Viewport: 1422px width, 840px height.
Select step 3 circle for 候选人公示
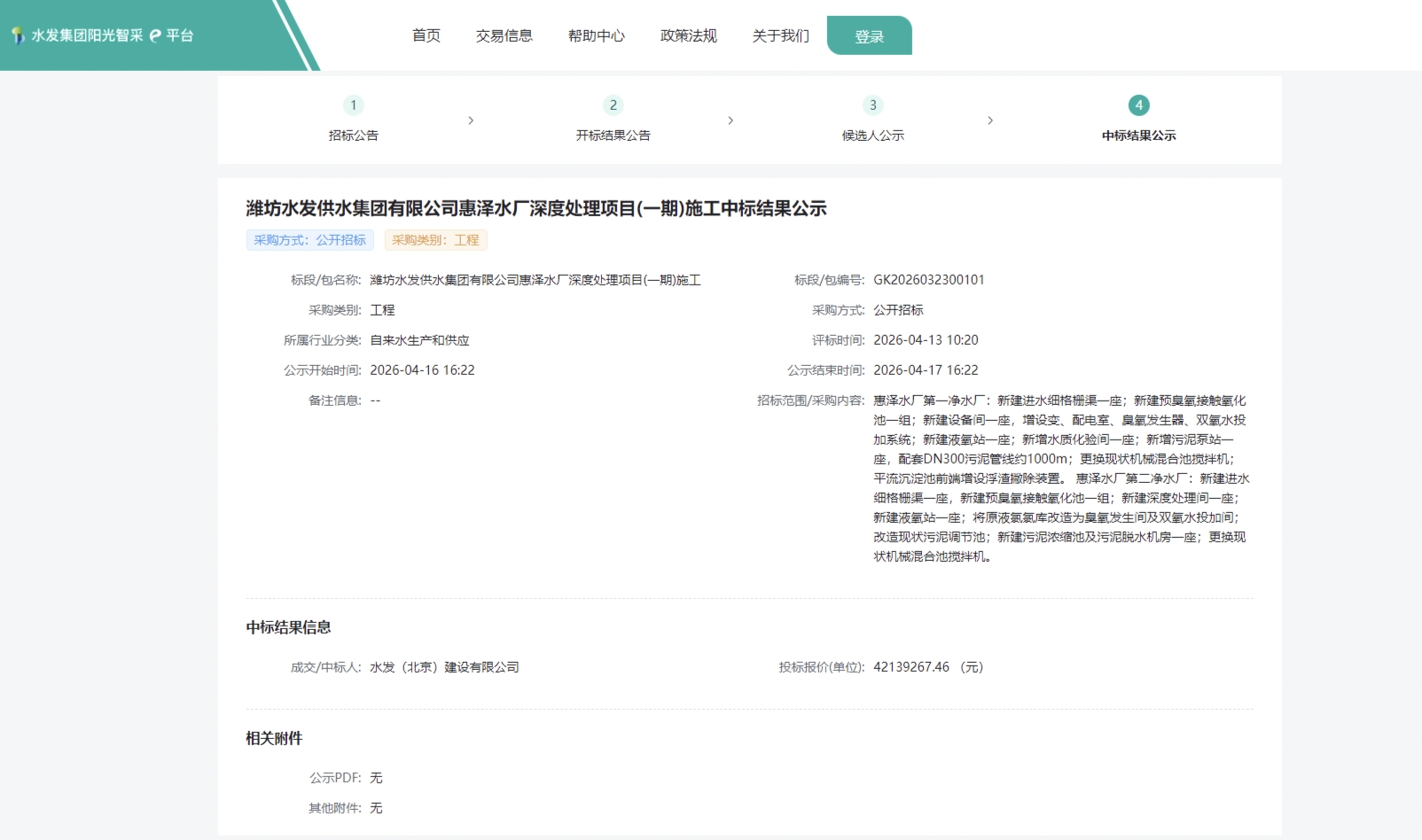pos(873,105)
